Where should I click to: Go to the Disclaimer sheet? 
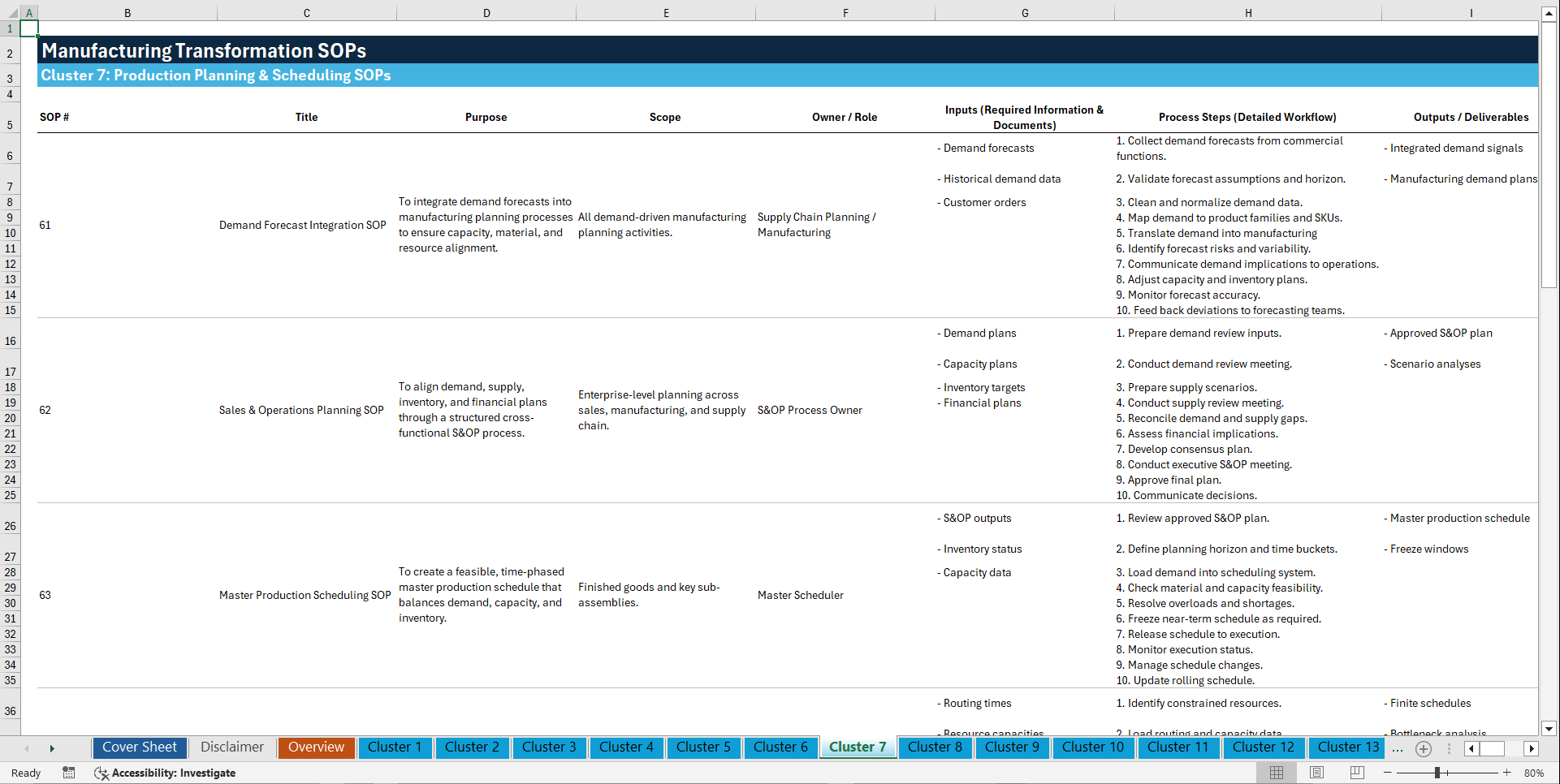[231, 747]
